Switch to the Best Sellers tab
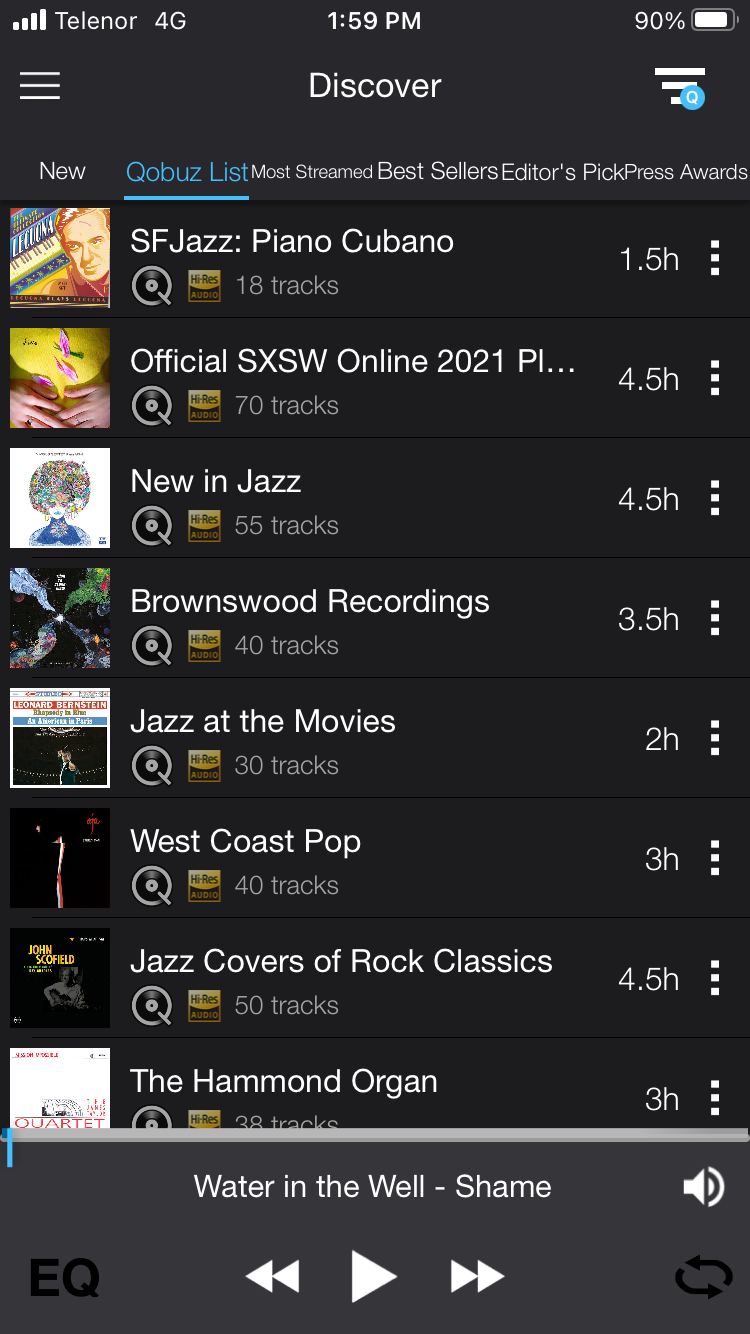 click(x=437, y=171)
